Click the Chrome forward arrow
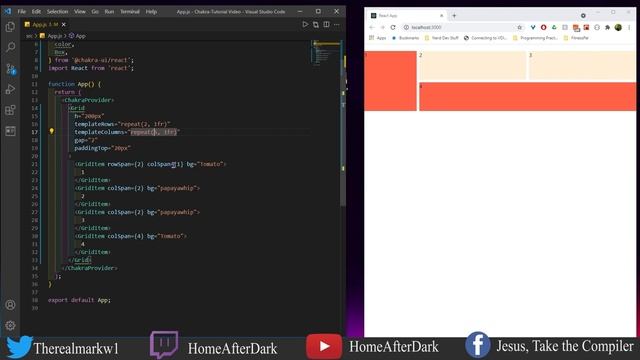The width and height of the screenshot is (640, 360). (382, 27)
